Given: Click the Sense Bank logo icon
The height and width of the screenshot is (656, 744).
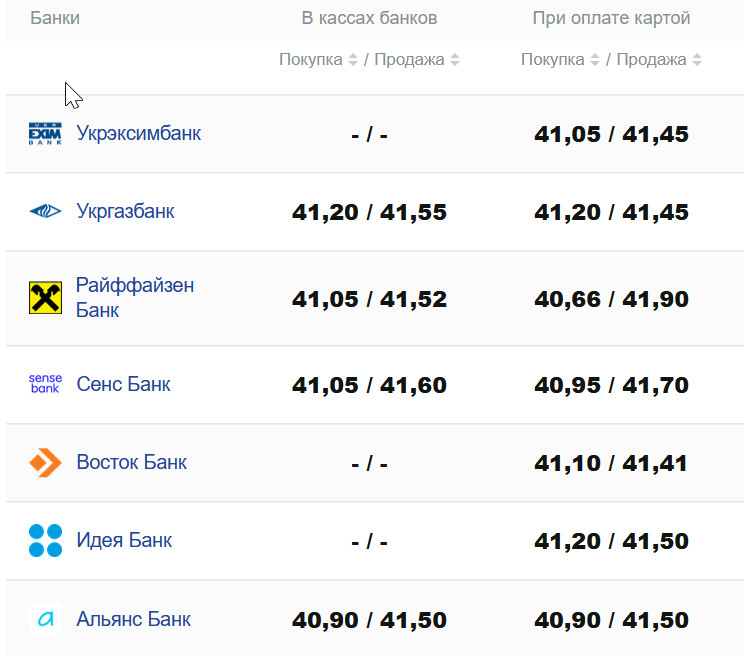Looking at the screenshot, I should [45, 384].
